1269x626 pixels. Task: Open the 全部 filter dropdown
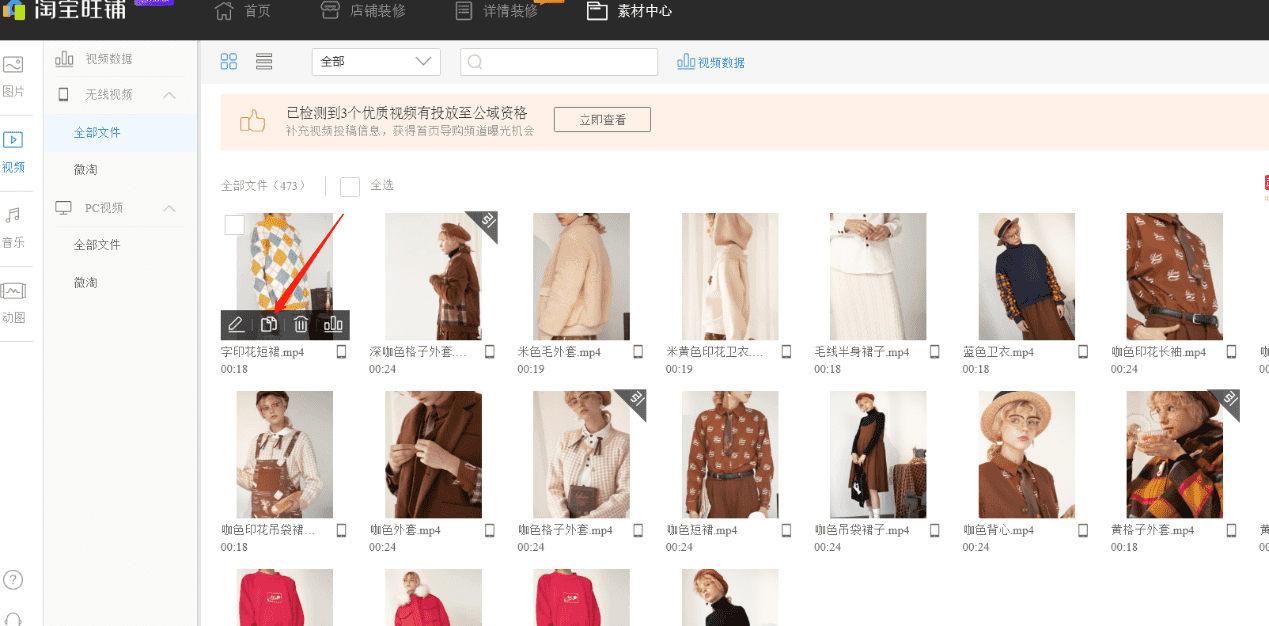tap(376, 62)
